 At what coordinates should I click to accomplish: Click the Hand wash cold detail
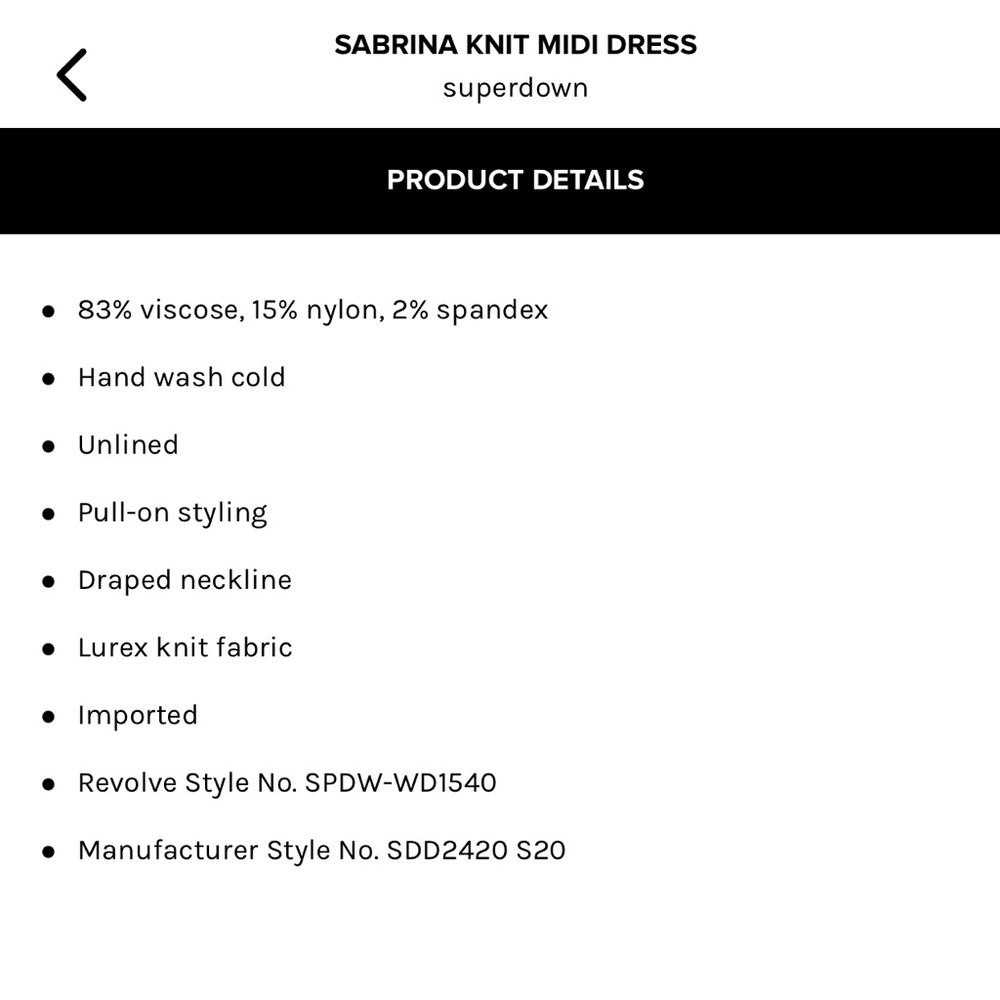181,378
